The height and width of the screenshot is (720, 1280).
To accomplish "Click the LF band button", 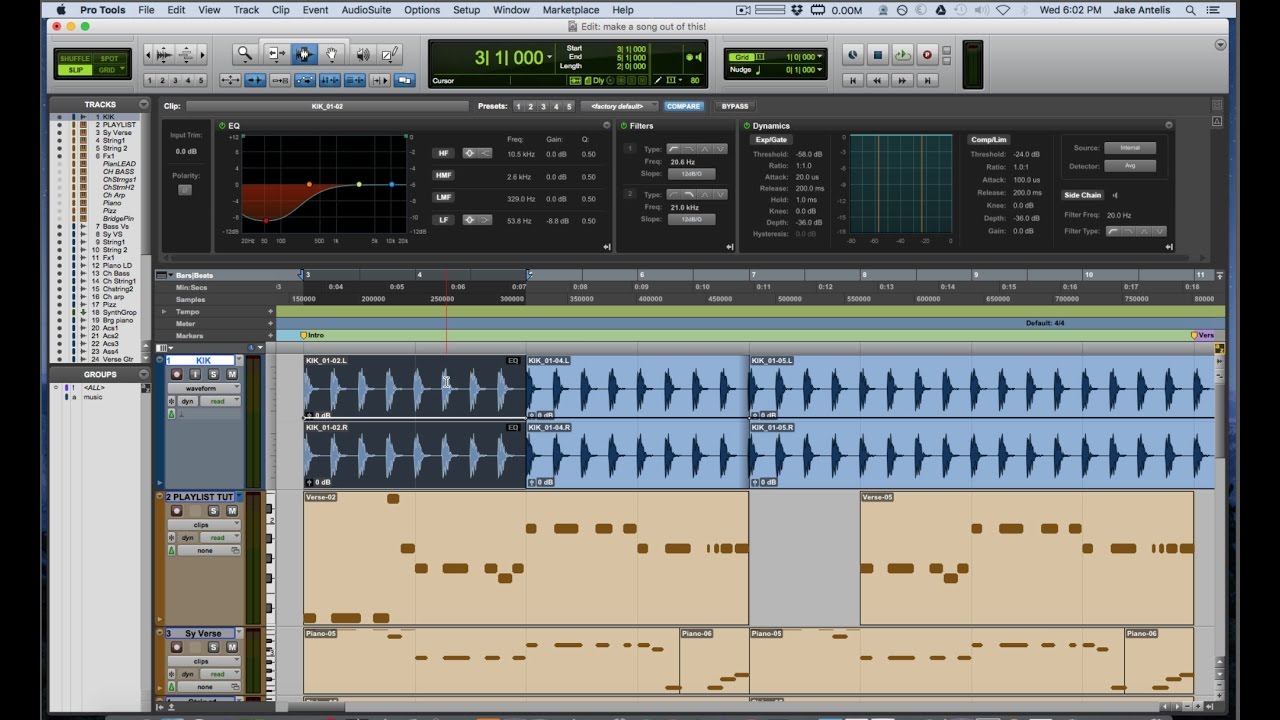I will click(x=443, y=220).
